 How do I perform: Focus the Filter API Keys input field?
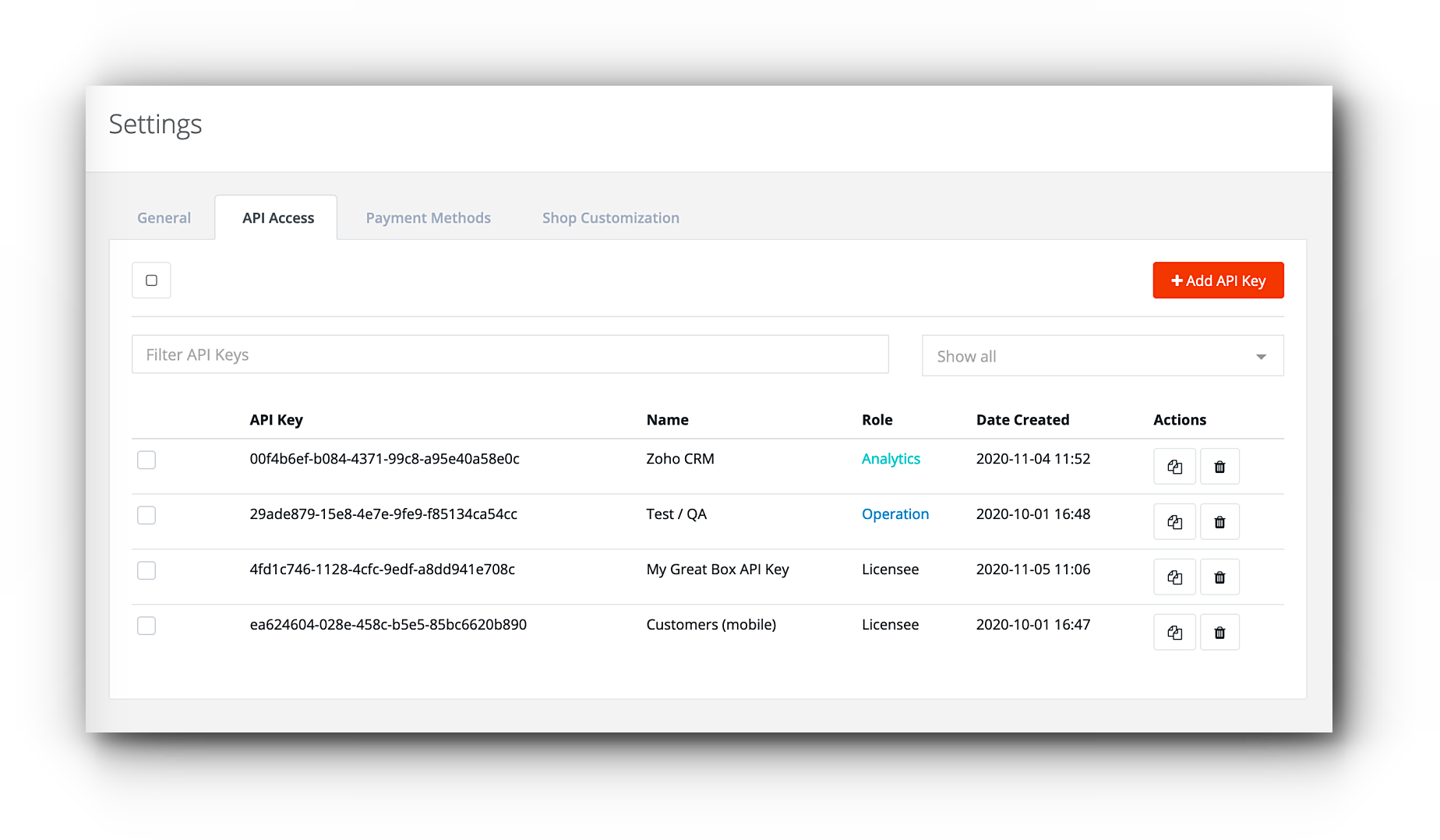click(x=510, y=355)
